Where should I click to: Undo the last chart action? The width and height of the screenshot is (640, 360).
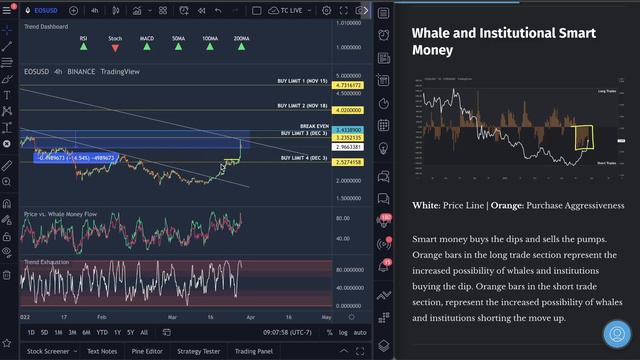pos(218,11)
